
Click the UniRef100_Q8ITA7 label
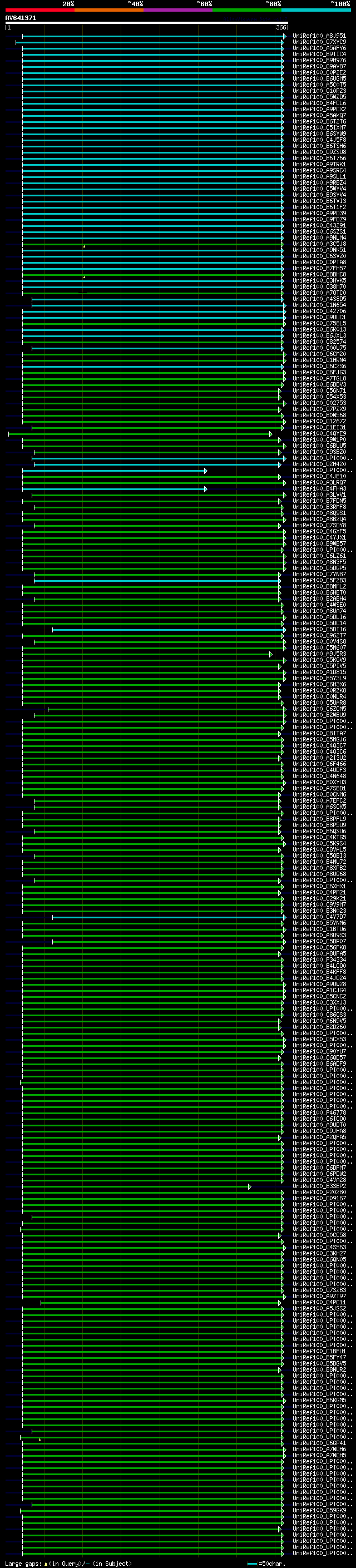tap(319, 734)
